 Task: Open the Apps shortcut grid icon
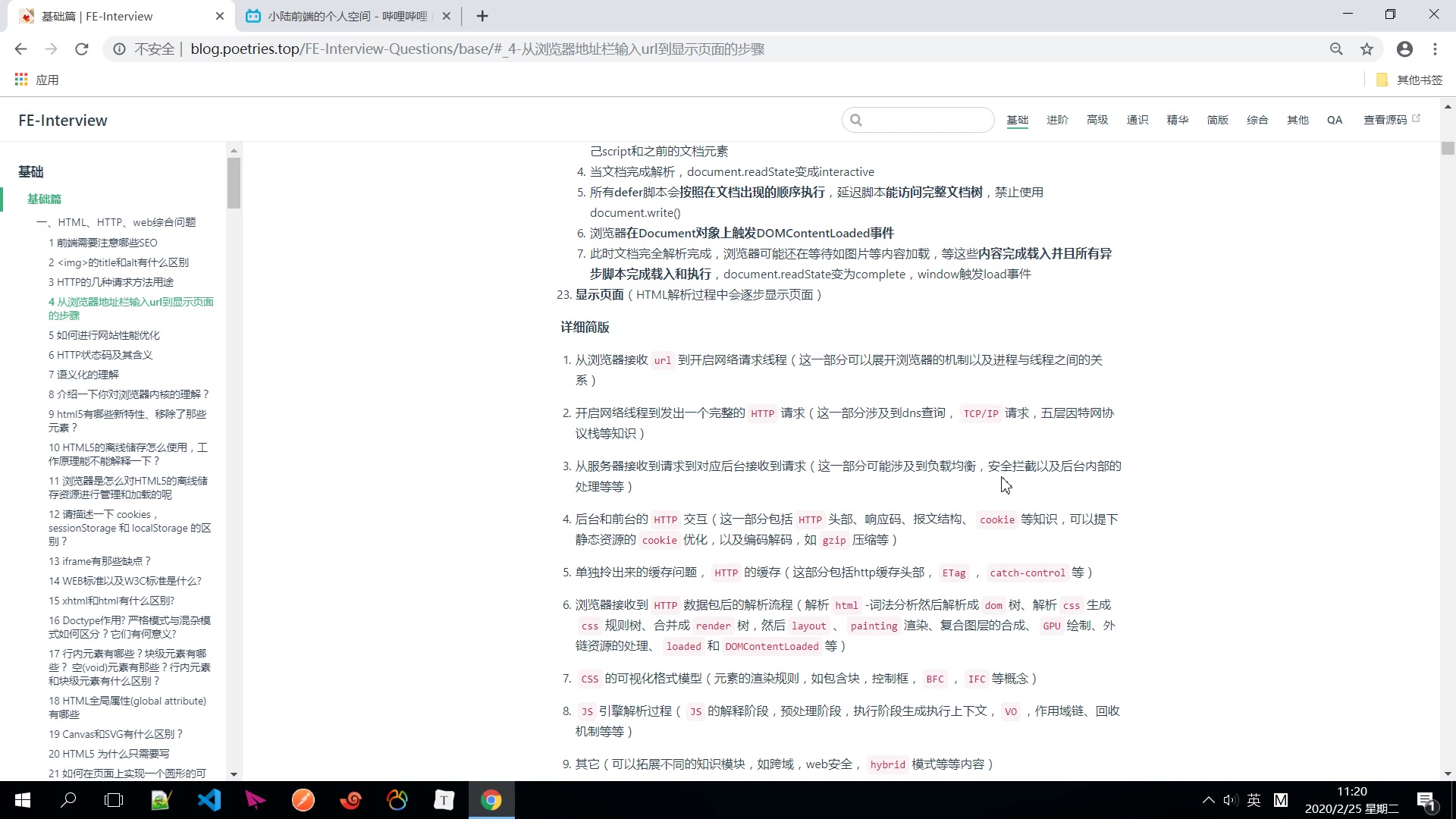[x=21, y=80]
